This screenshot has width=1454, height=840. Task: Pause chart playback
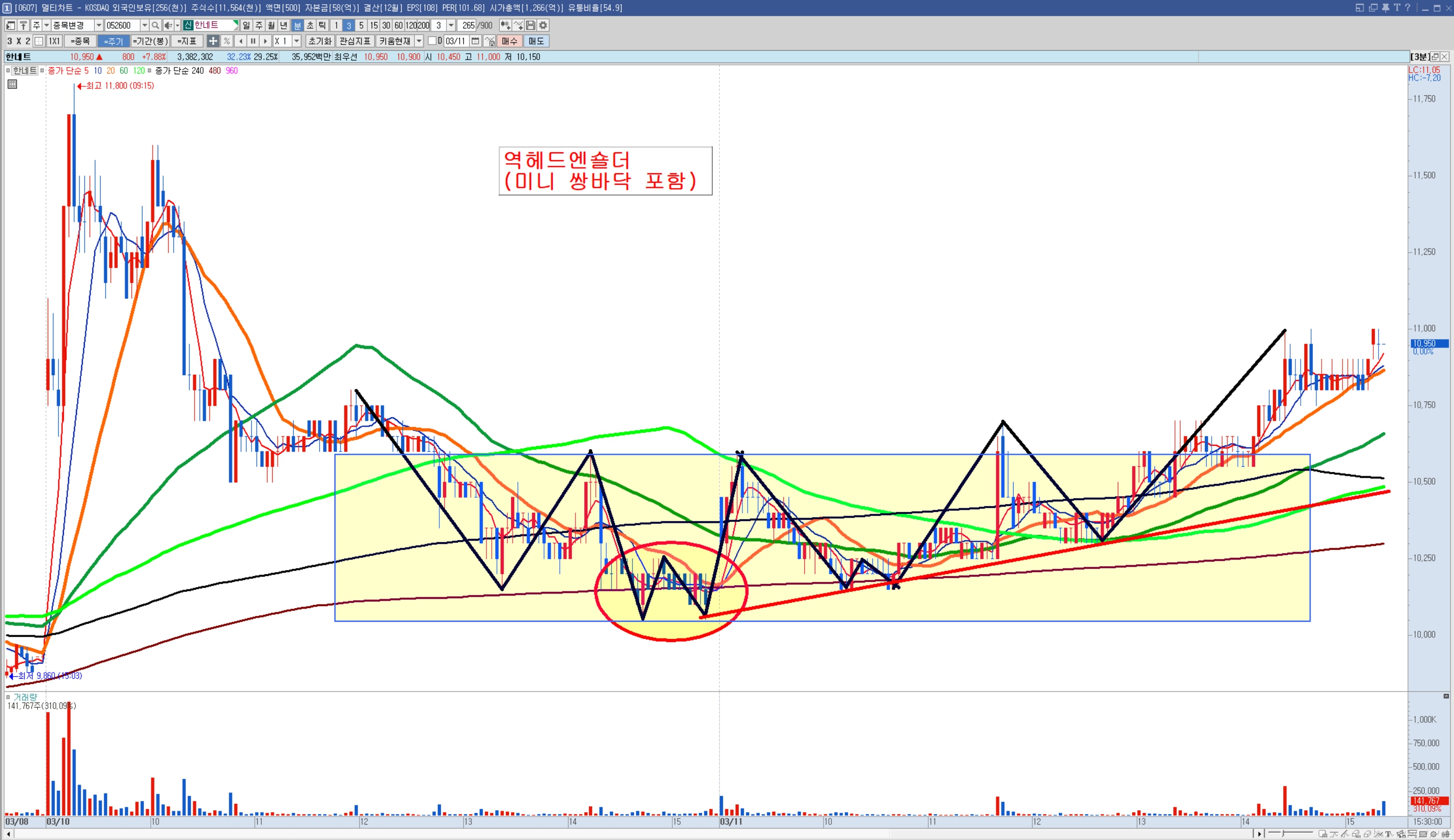pyautogui.click(x=253, y=41)
